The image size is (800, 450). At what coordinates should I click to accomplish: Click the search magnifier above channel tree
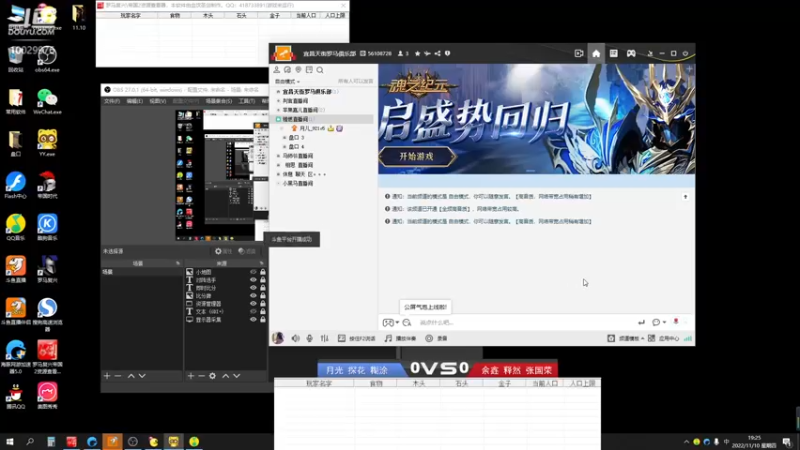(x=320, y=70)
